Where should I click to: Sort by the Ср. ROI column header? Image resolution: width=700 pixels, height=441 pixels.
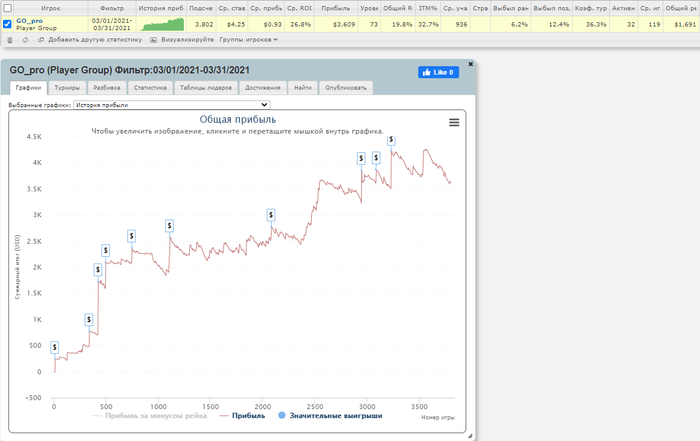pyautogui.click(x=299, y=8)
